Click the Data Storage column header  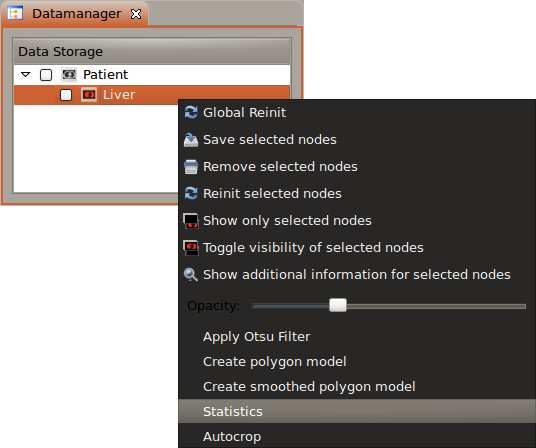coord(152,52)
